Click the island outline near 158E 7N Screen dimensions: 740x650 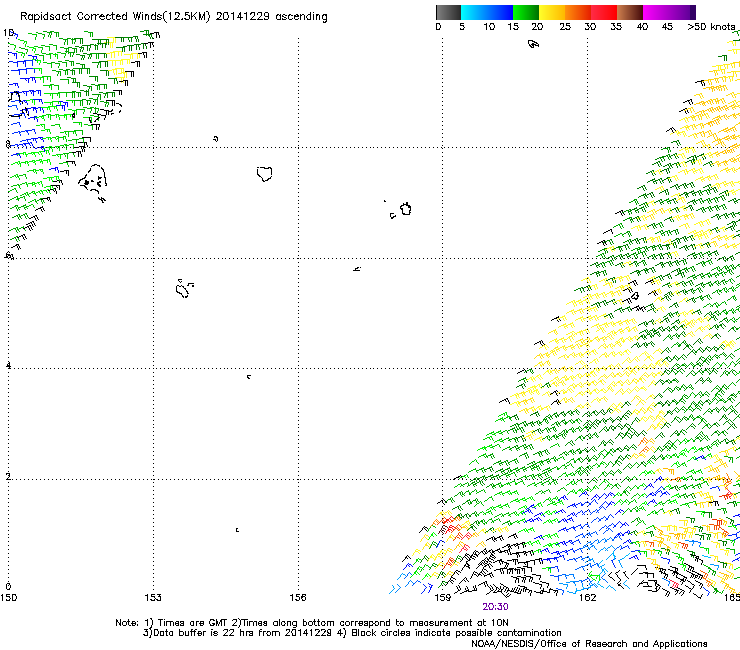click(x=405, y=209)
